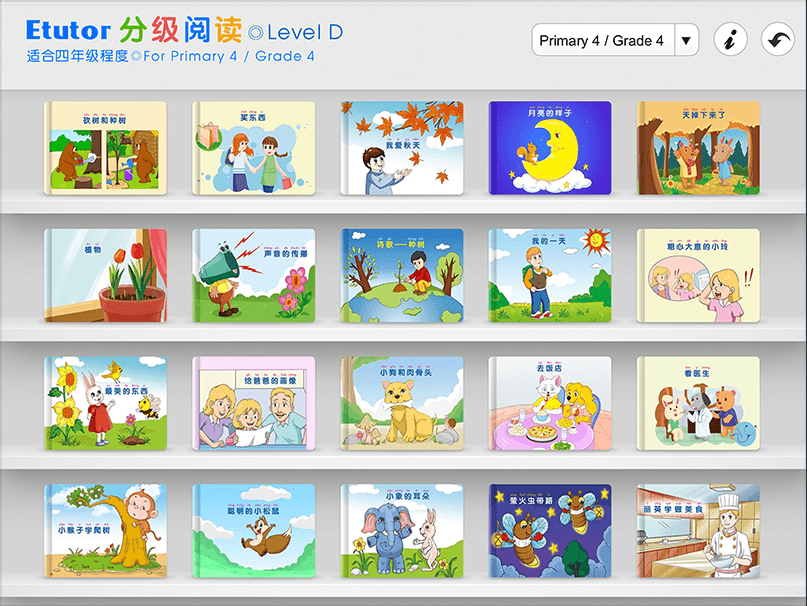Choose the 天掉下来了 forest animals book
Screen dimensions: 807x606
(698, 148)
